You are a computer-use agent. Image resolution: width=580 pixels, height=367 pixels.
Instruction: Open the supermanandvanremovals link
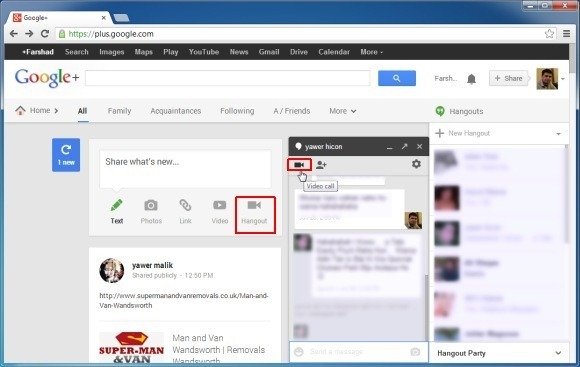point(184,300)
